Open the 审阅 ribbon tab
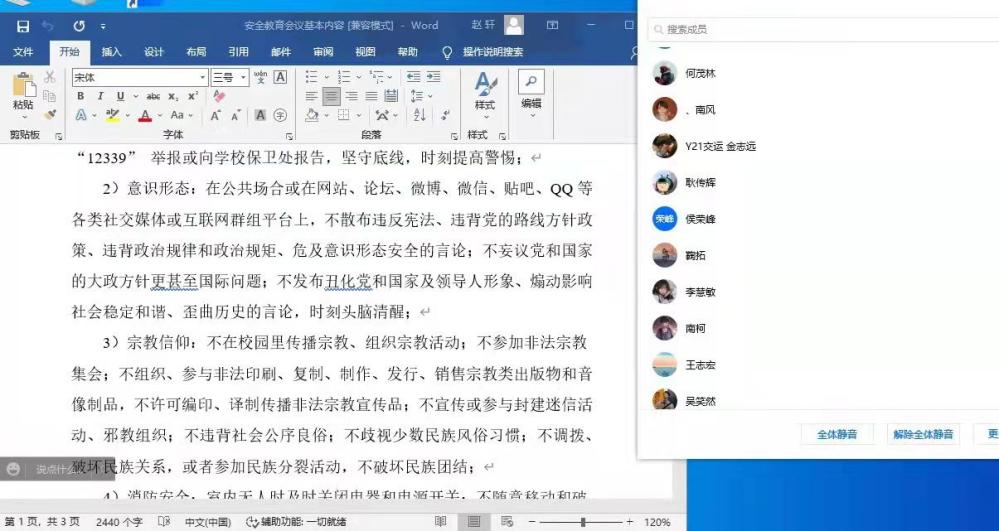The height and width of the screenshot is (531, 999). [323, 52]
